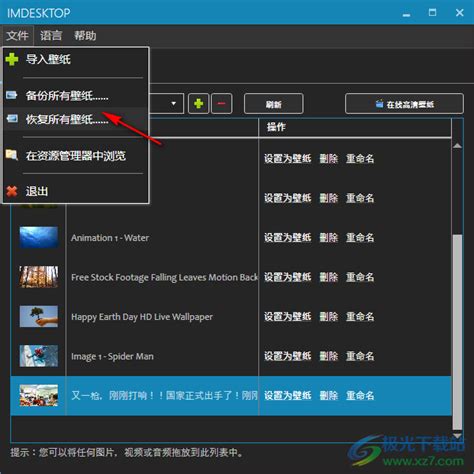Select 在资源管理器中浏览 menu entry
Viewport: 474px width, 474px height.
pos(76,156)
